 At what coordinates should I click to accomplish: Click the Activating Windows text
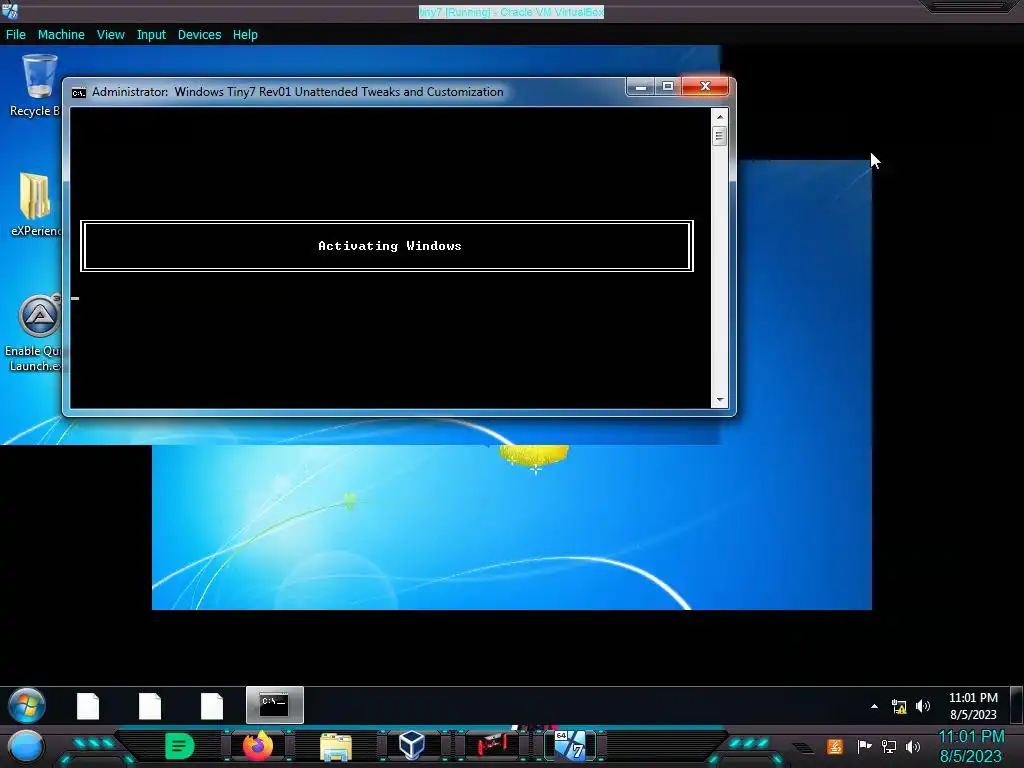click(x=389, y=246)
